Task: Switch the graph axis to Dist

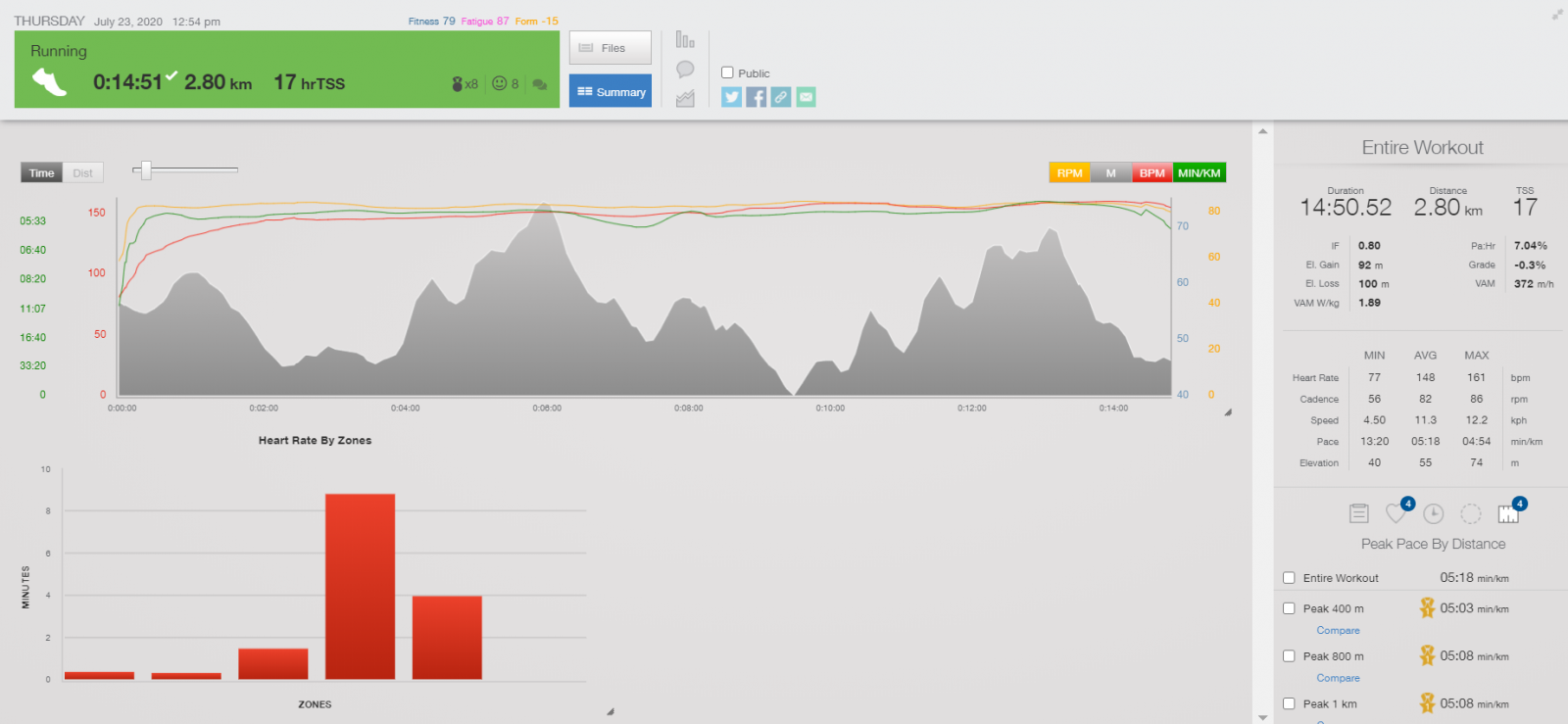Action: click(x=83, y=173)
